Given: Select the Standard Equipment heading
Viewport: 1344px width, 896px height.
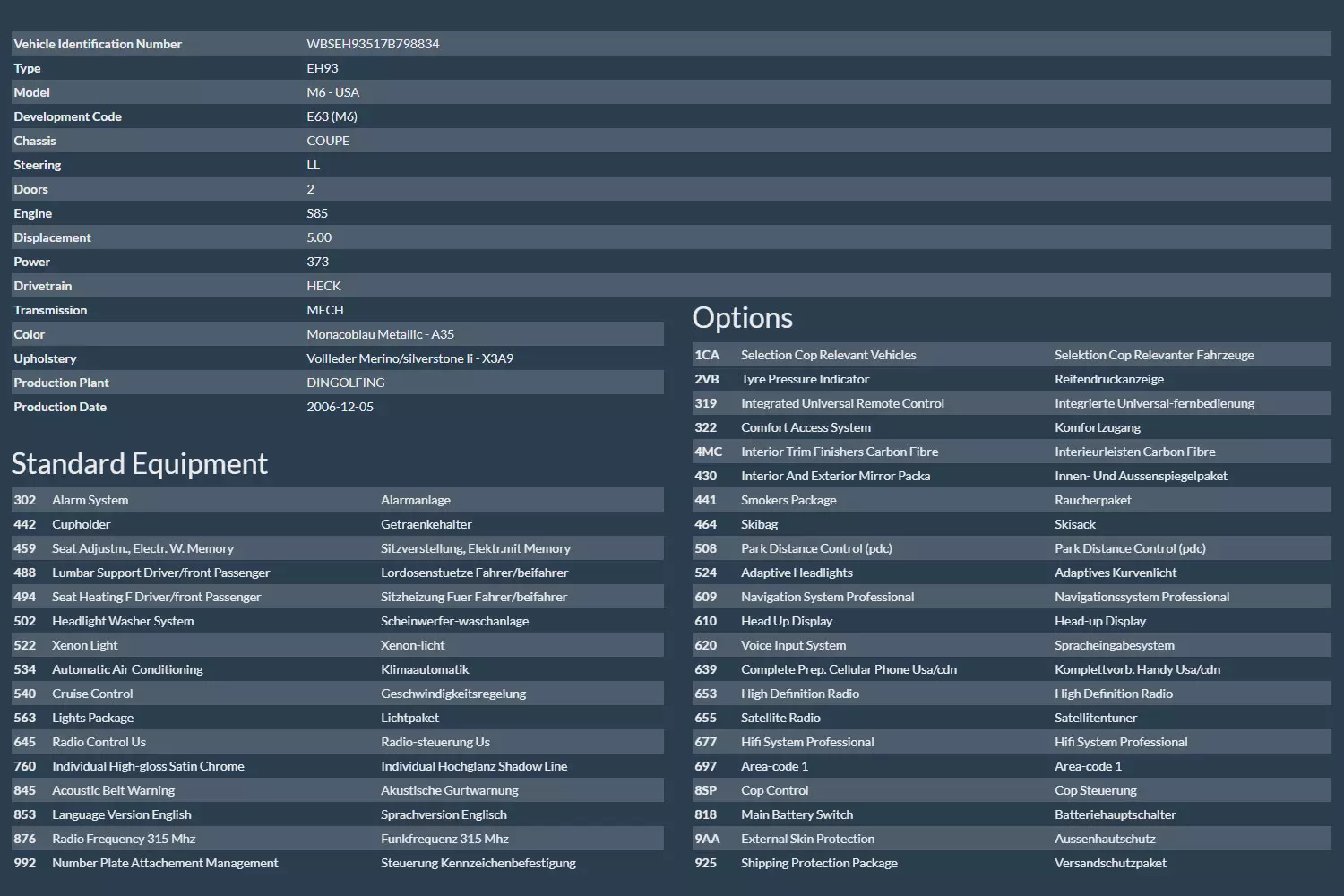Looking at the screenshot, I should tap(139, 464).
